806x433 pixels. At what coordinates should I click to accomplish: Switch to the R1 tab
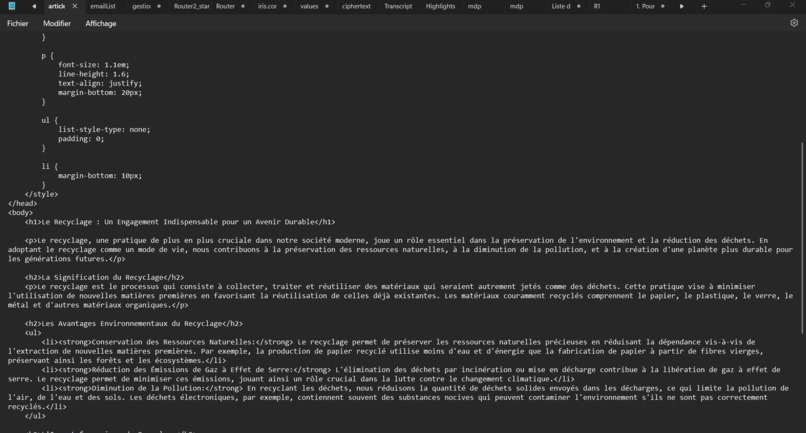pos(597,6)
